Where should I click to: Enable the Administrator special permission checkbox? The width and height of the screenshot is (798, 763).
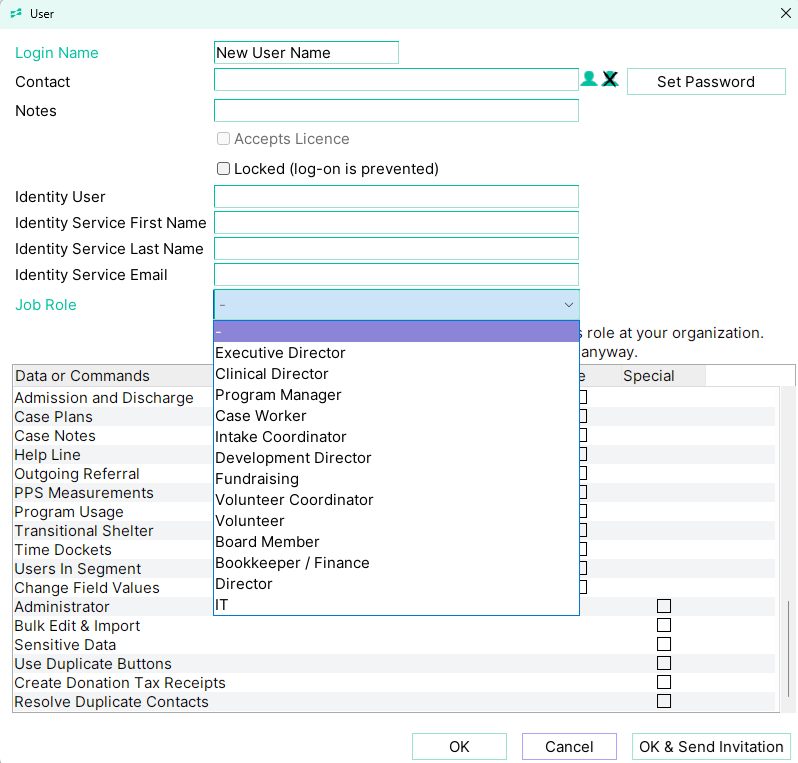pyautogui.click(x=663, y=606)
